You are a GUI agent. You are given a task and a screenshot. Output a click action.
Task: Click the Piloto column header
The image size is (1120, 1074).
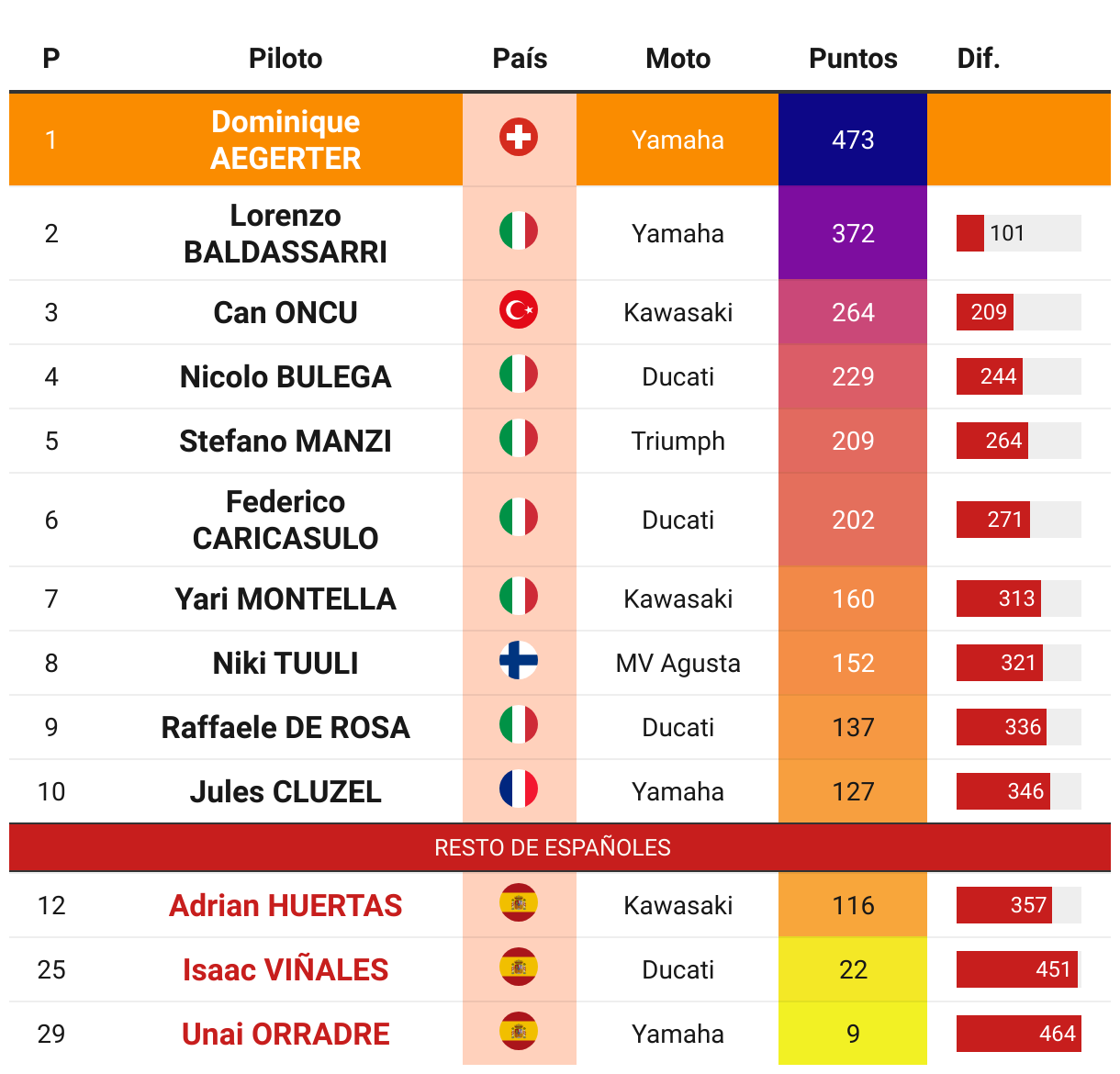pos(286,59)
